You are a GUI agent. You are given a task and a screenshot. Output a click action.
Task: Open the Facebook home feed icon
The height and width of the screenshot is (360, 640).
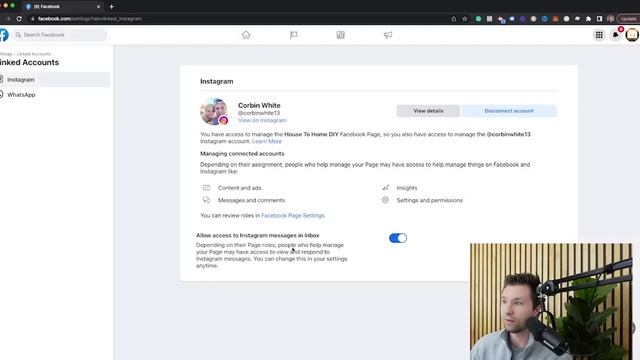coord(246,35)
